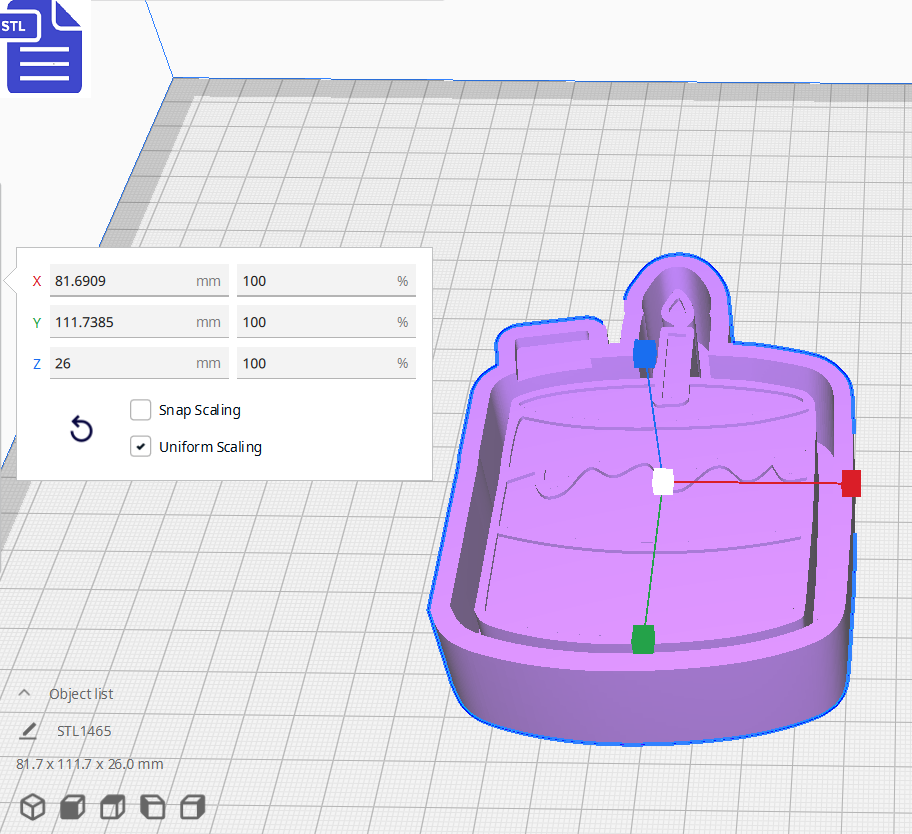Click the chevron next to Object list

pos(23,693)
